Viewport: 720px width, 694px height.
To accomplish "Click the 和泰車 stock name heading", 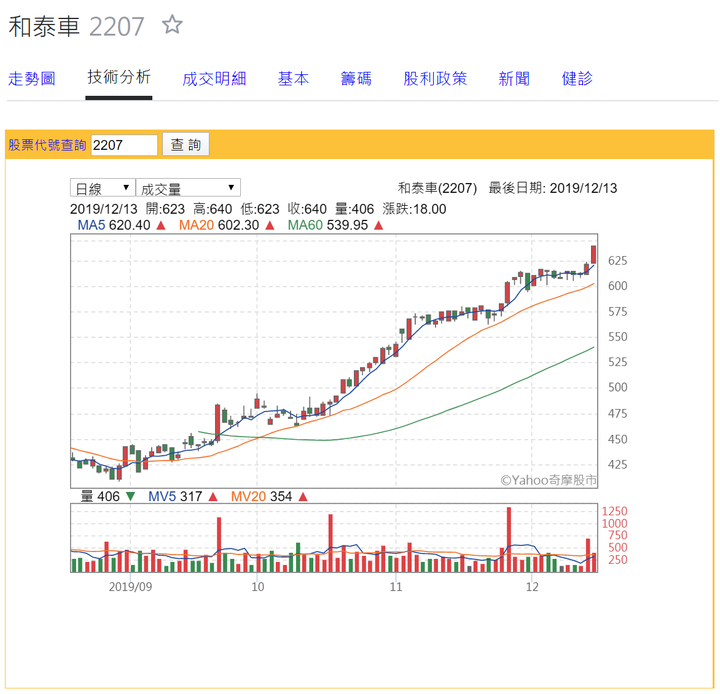I will click(x=44, y=26).
